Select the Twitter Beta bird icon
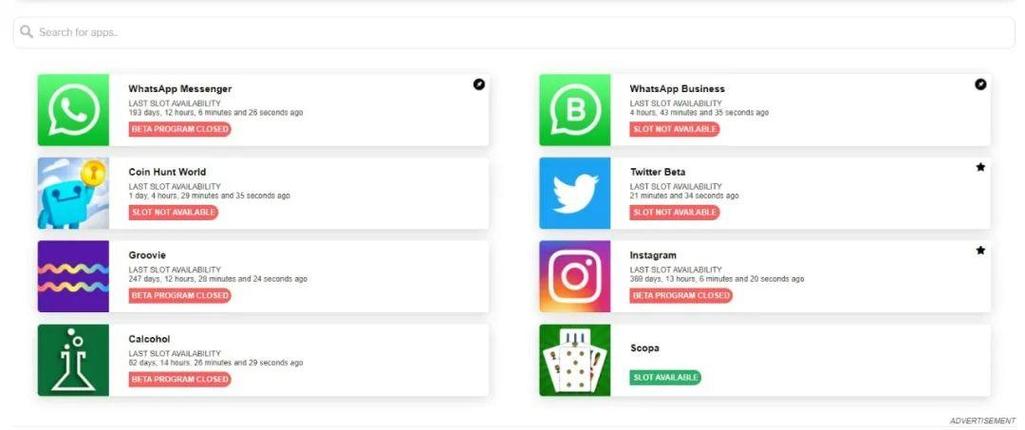The height and width of the screenshot is (430, 1025). click(575, 193)
